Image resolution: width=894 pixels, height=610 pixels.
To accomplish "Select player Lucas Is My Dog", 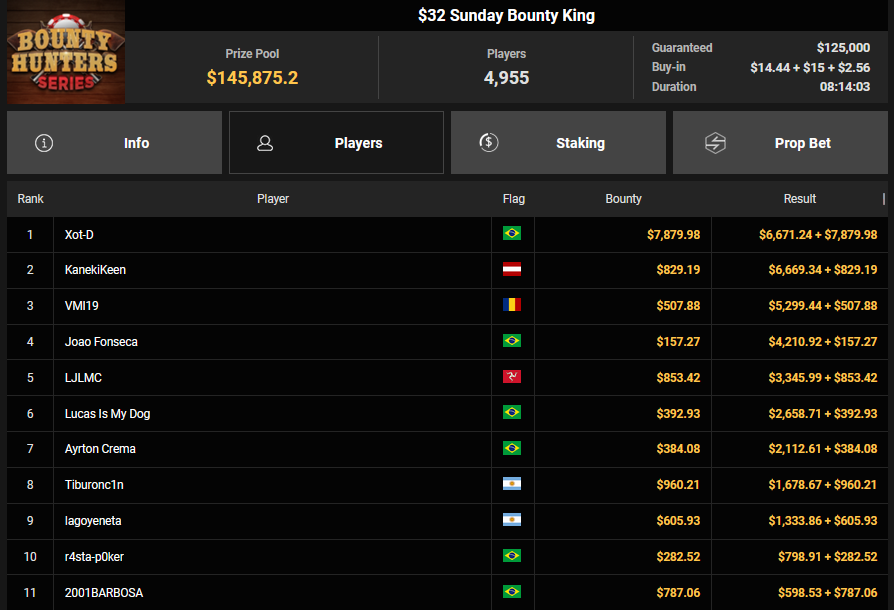I will point(107,414).
